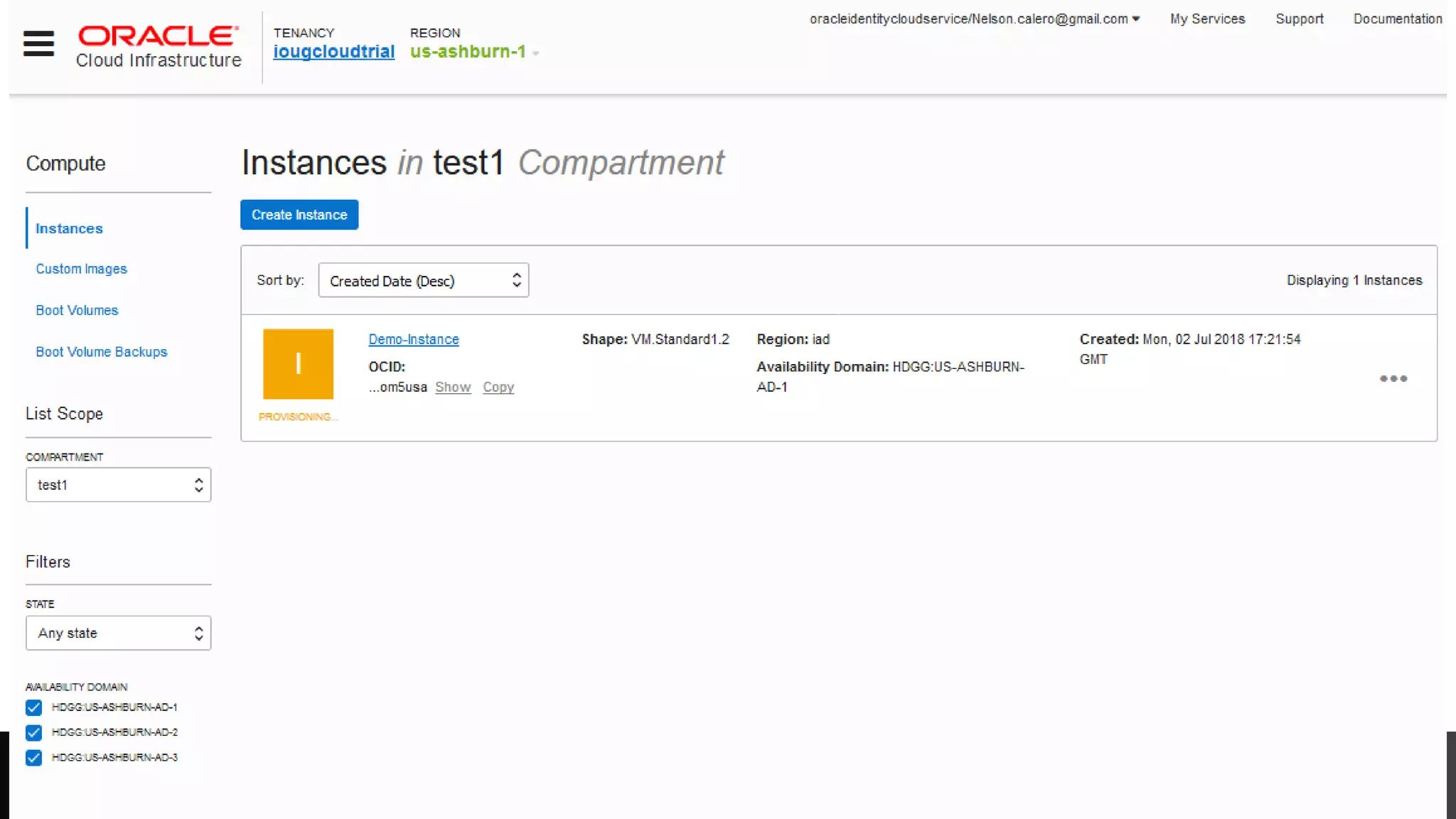Viewport: 1456px width, 819px height.
Task: Click the Displaying 1 Instances text
Action: 1354,280
